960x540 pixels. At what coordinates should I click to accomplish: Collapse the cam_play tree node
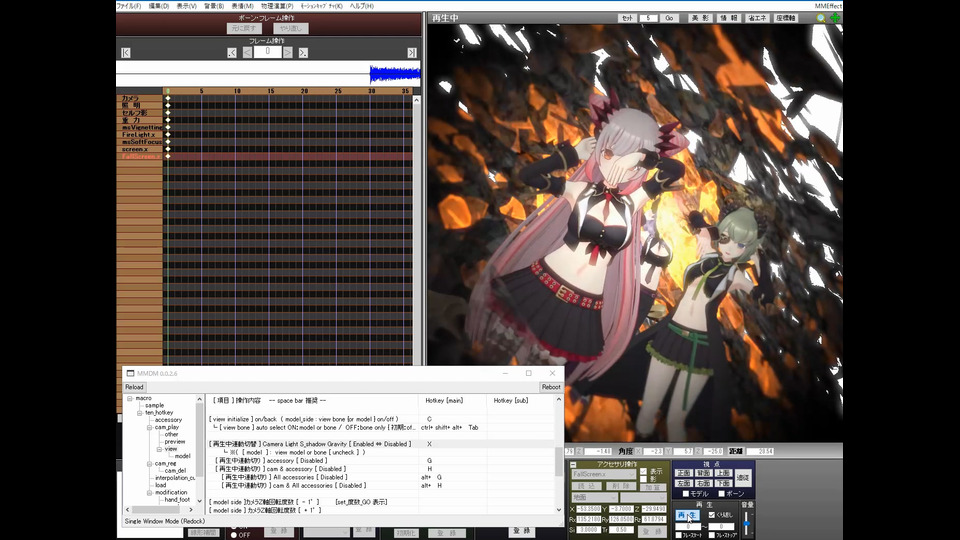(149, 427)
